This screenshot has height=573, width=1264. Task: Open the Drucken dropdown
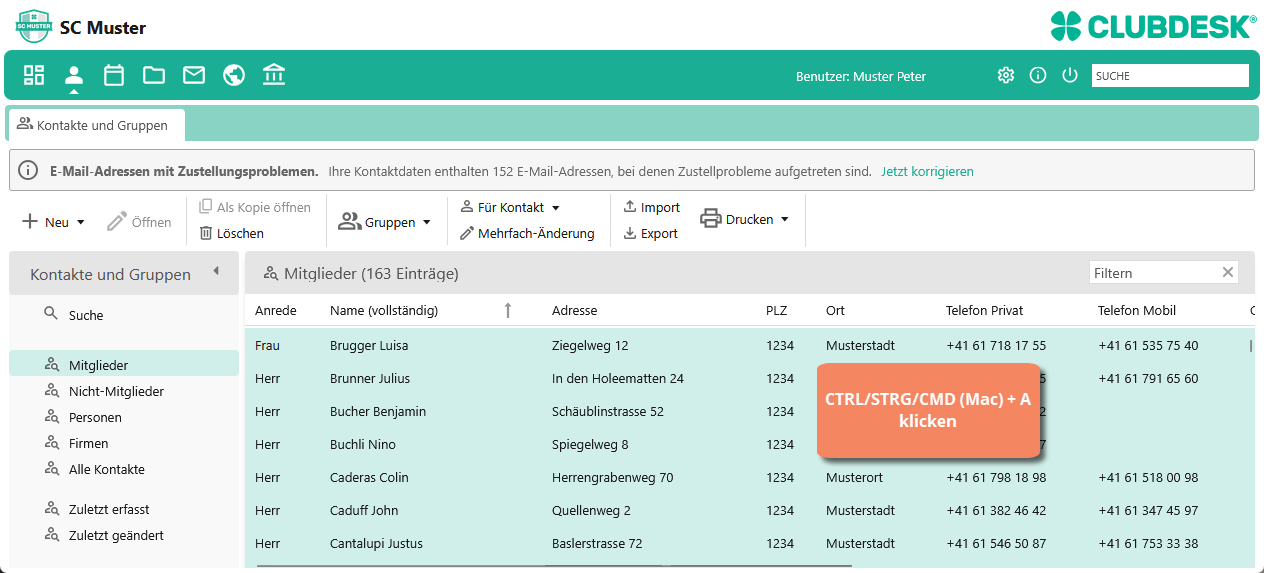(x=745, y=219)
